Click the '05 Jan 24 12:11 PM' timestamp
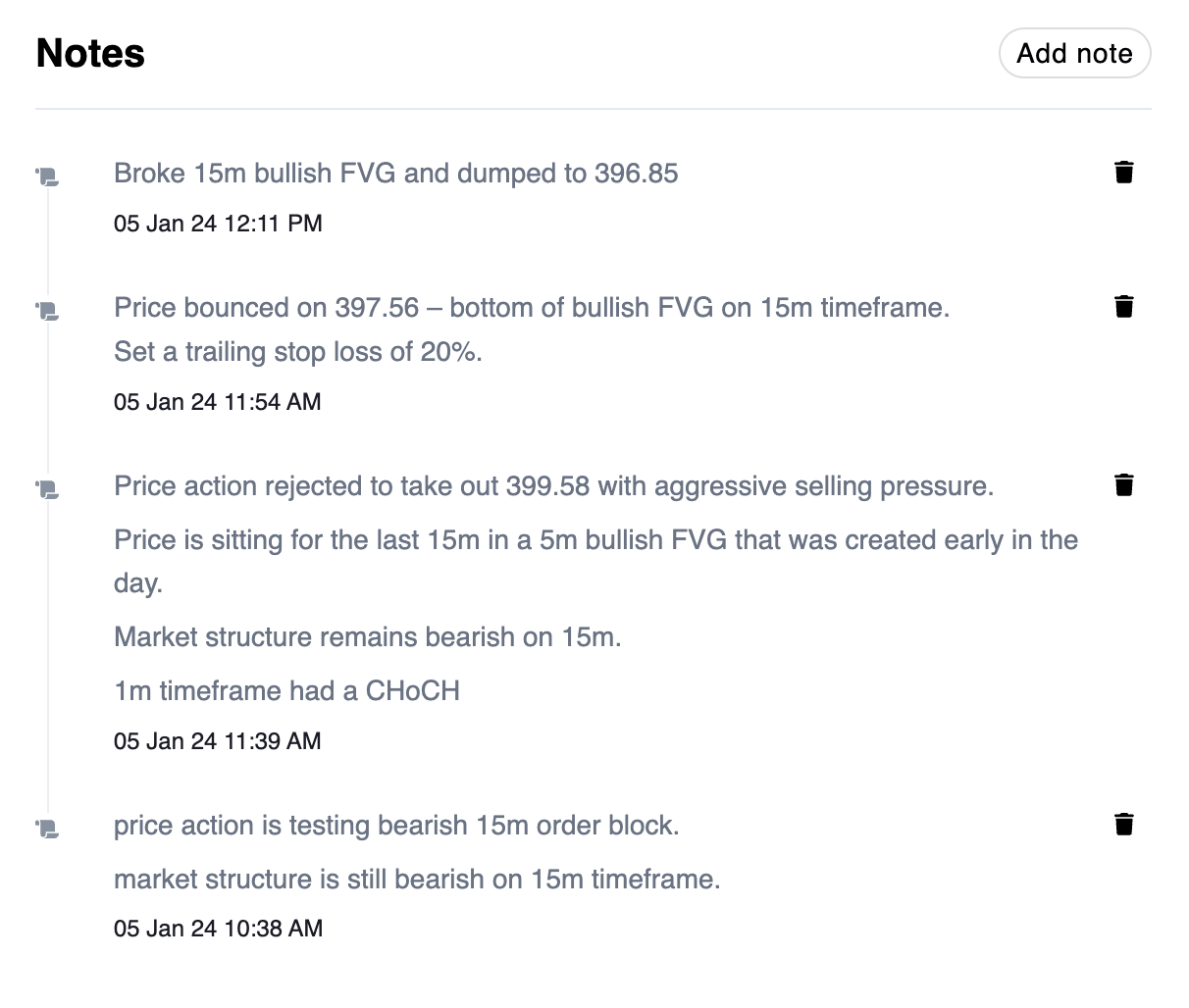 coord(218,224)
